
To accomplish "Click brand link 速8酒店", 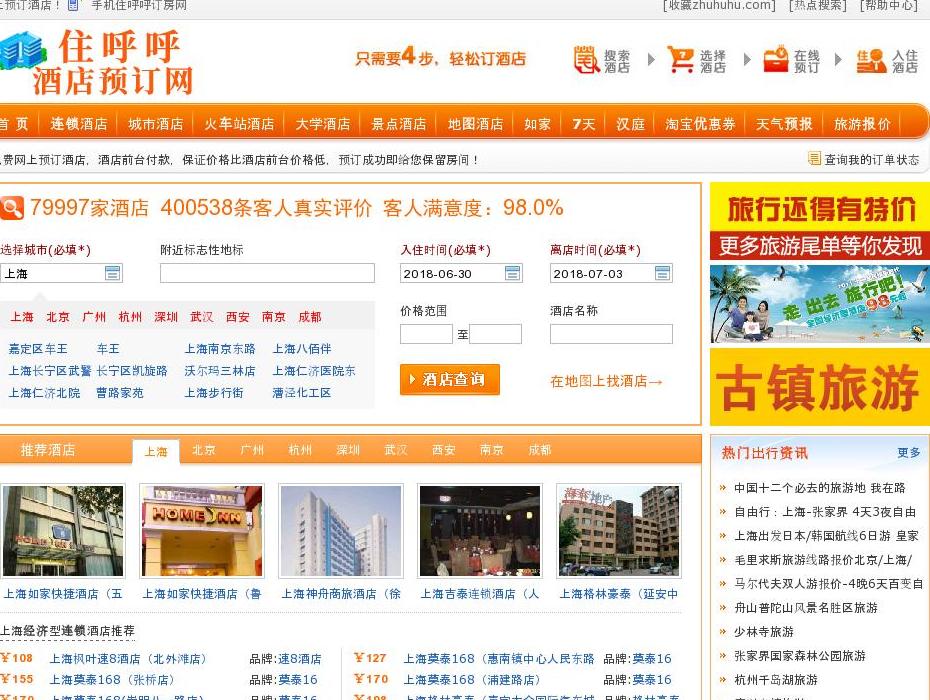I will click(x=300, y=659).
